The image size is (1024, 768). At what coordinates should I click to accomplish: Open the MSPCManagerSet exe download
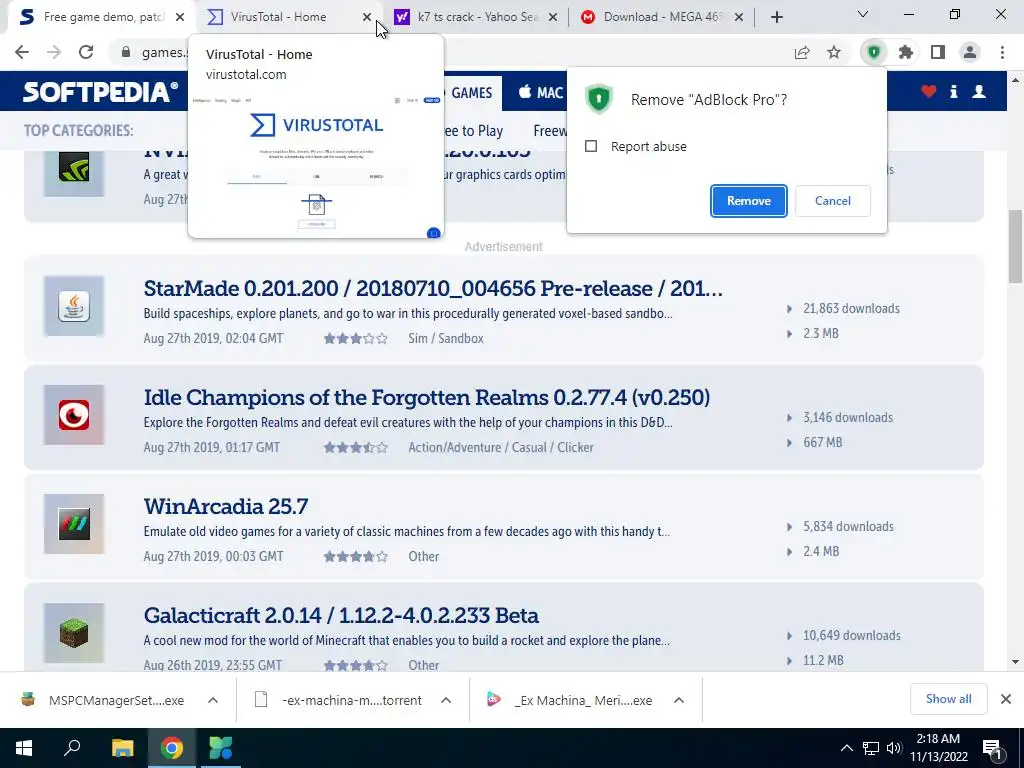click(x=102, y=700)
